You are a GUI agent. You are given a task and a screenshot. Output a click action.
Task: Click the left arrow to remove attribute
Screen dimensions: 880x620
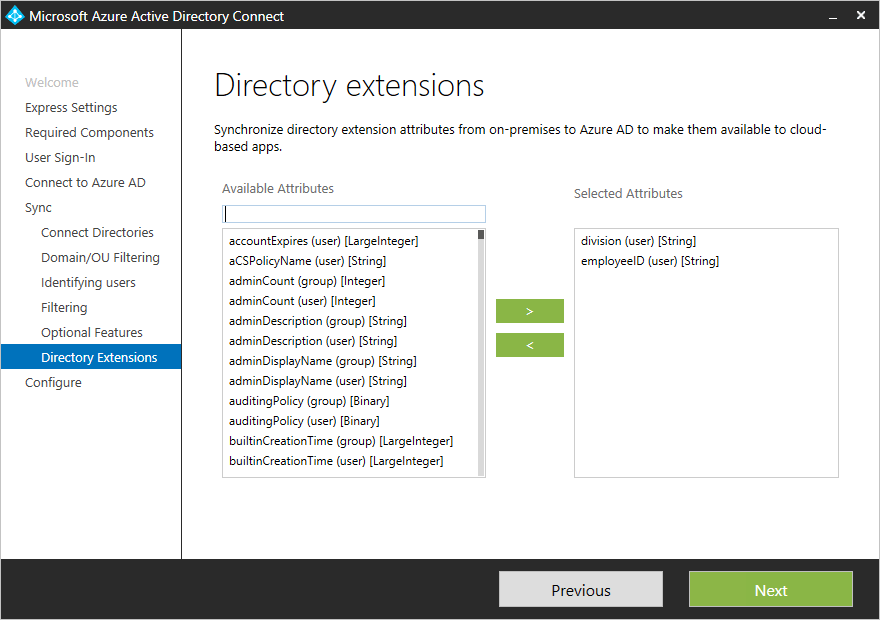(529, 347)
